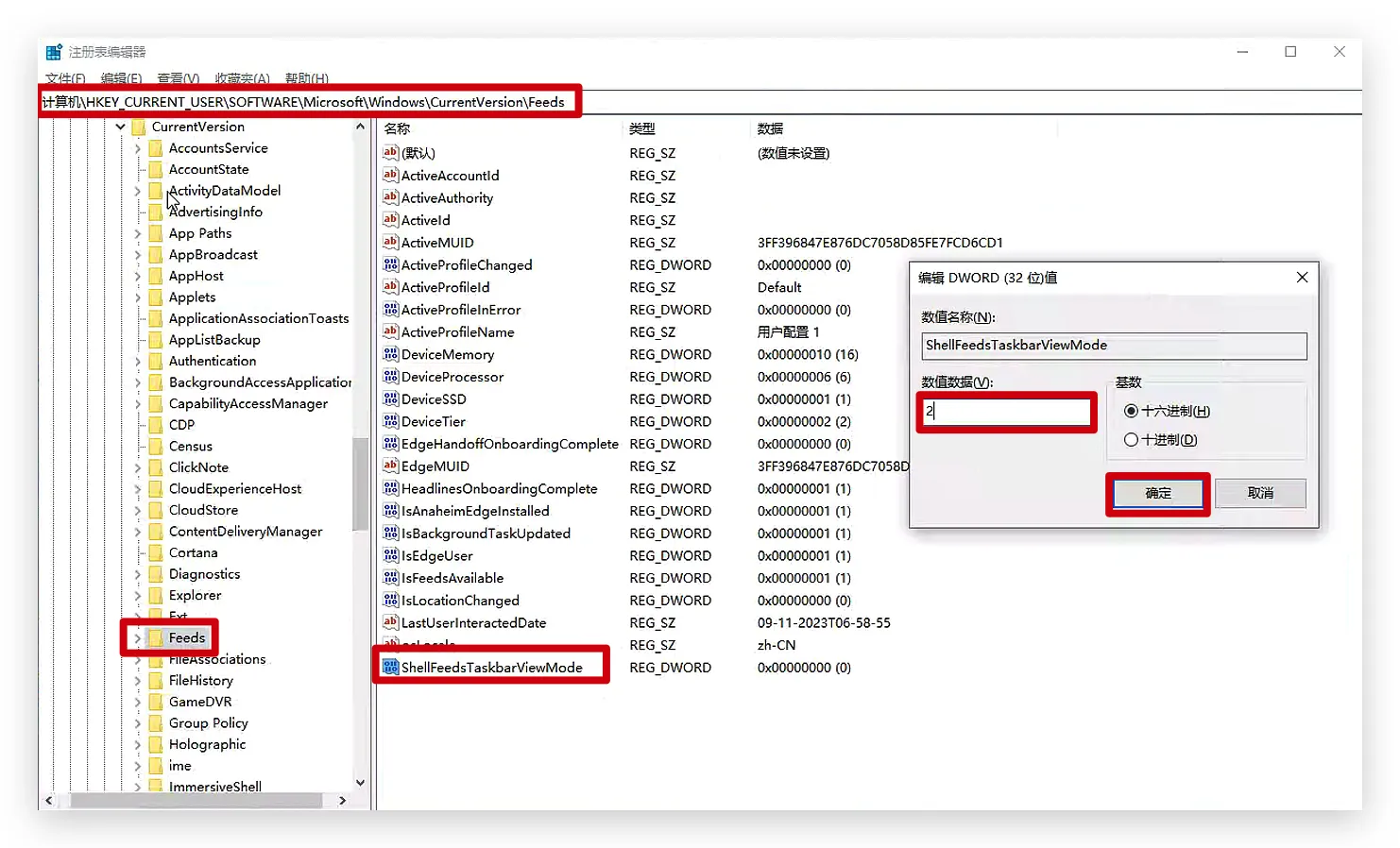Expand the App Paths node
The width and height of the screenshot is (1400, 848).
pos(137,233)
